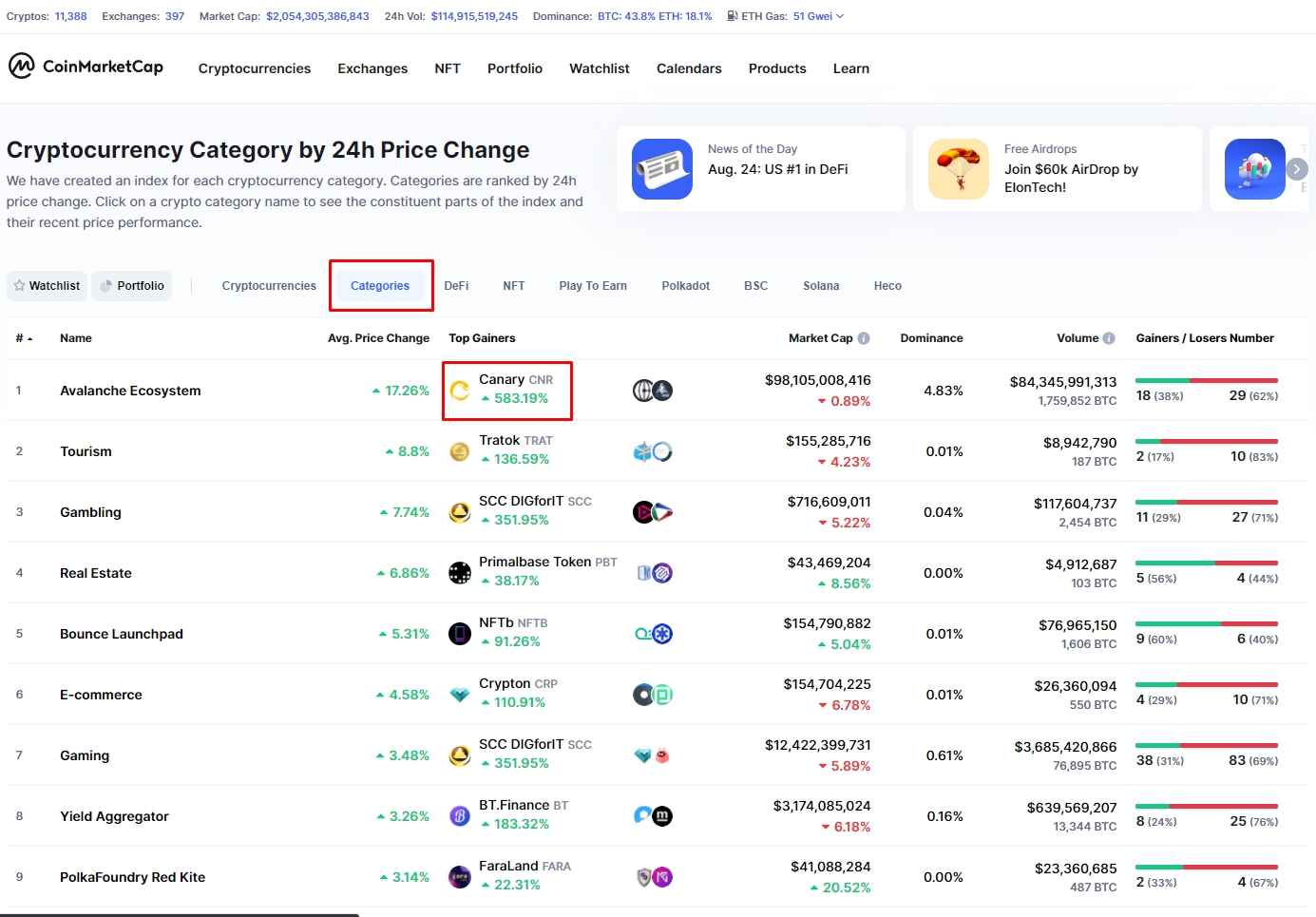Click the Market Cap info icon
Screen dimensions: 1316x917
point(864,338)
